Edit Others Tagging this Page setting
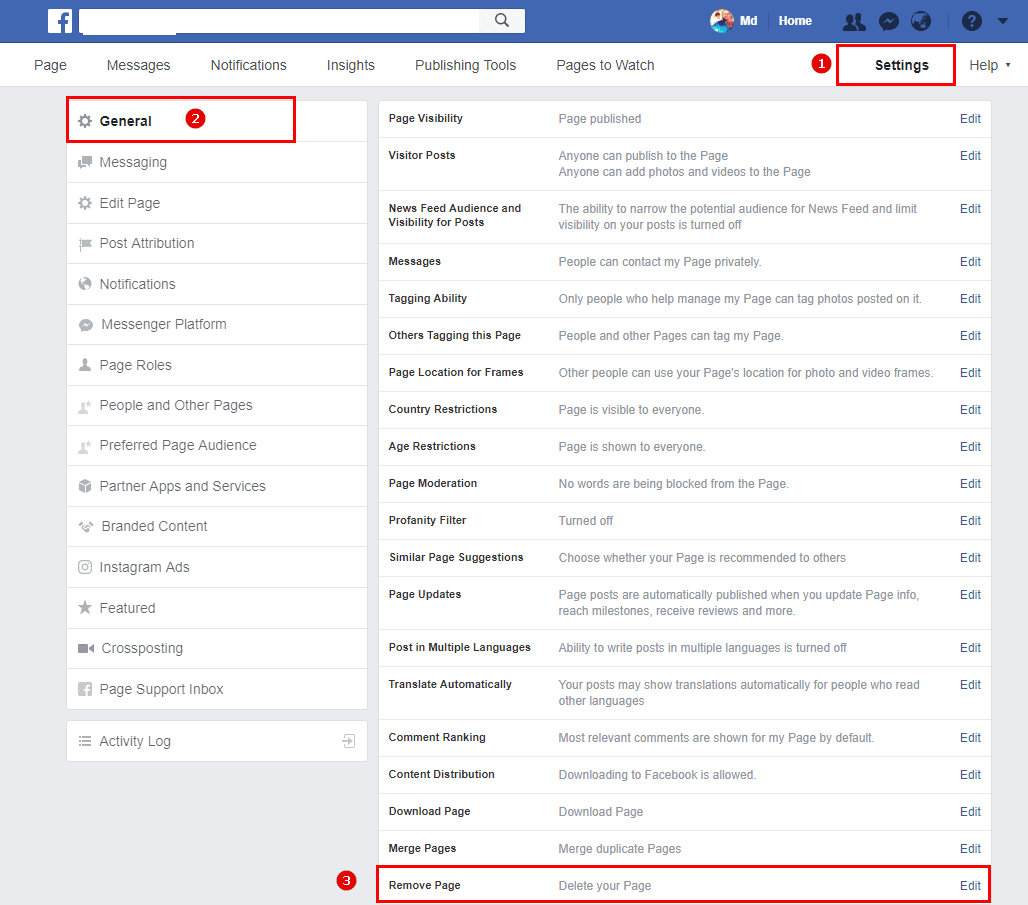 click(x=970, y=336)
